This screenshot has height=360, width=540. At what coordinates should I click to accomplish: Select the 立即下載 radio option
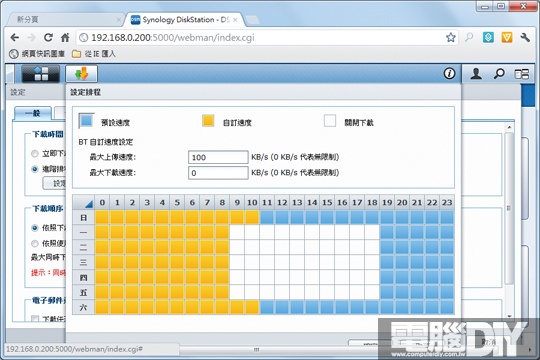34,154
